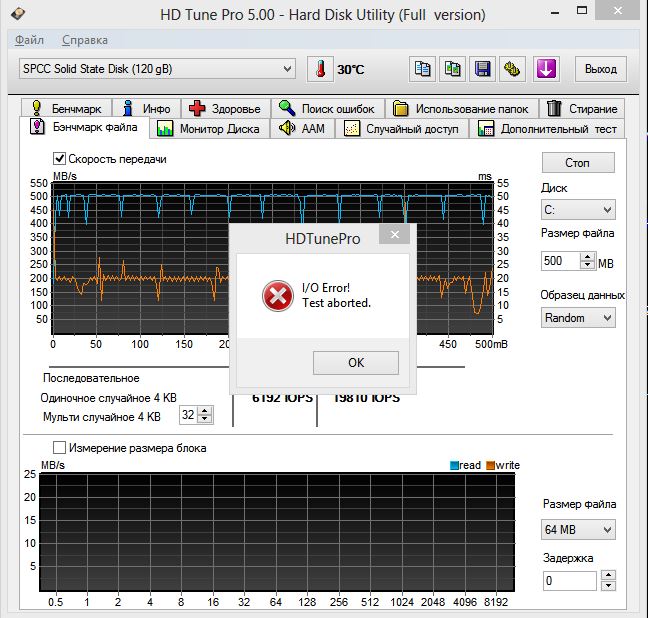This screenshot has width=648, height=618.
Task: Click the blue read legend swatch
Action: tap(454, 465)
